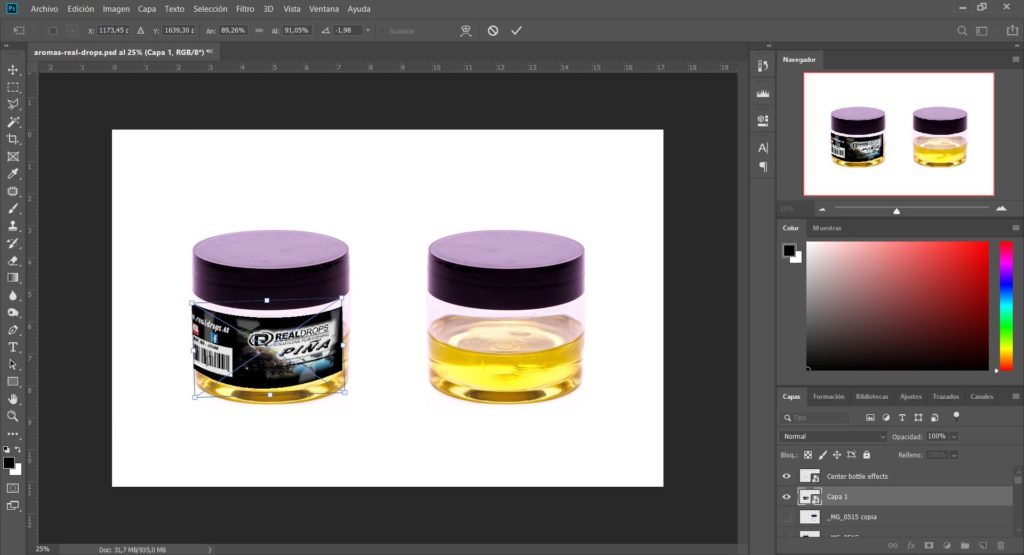Click the hue spectrum slider
Viewport: 1024px width, 555px height.
(1006, 306)
